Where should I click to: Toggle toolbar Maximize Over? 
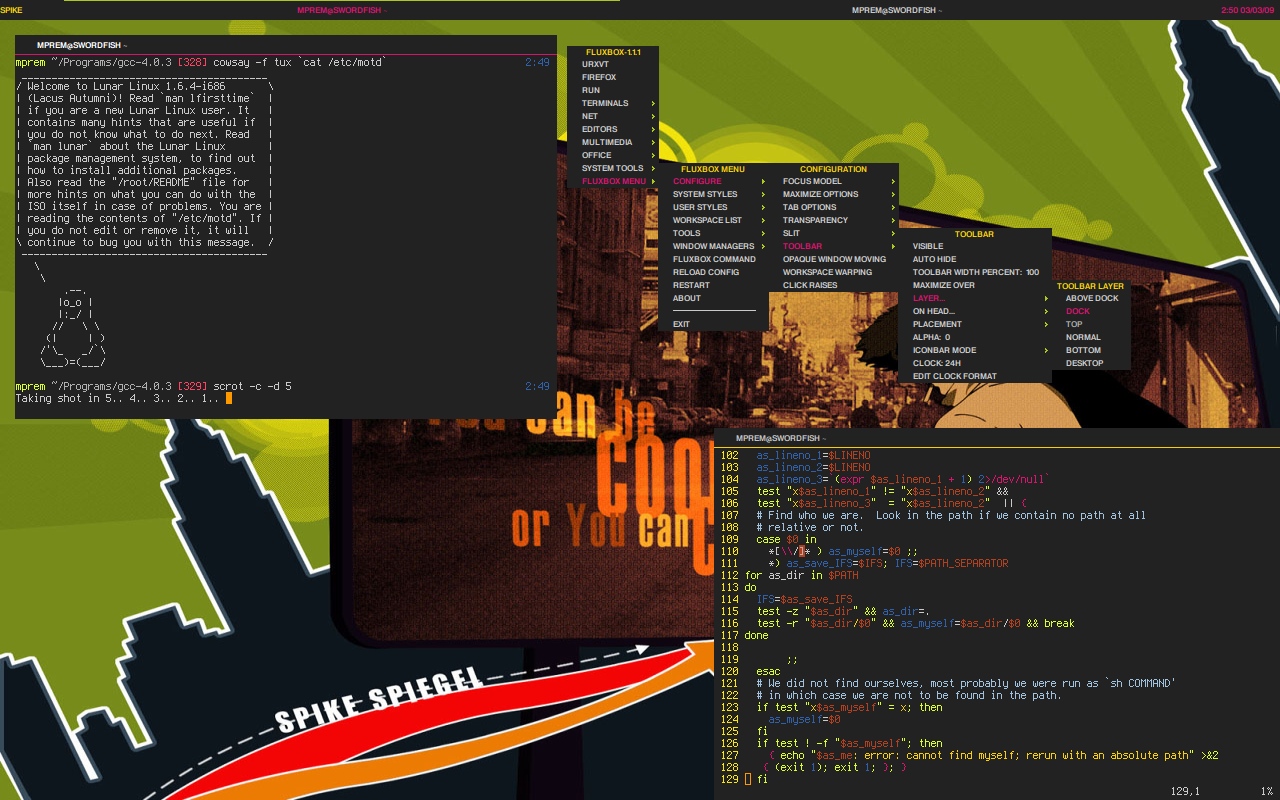975,285
